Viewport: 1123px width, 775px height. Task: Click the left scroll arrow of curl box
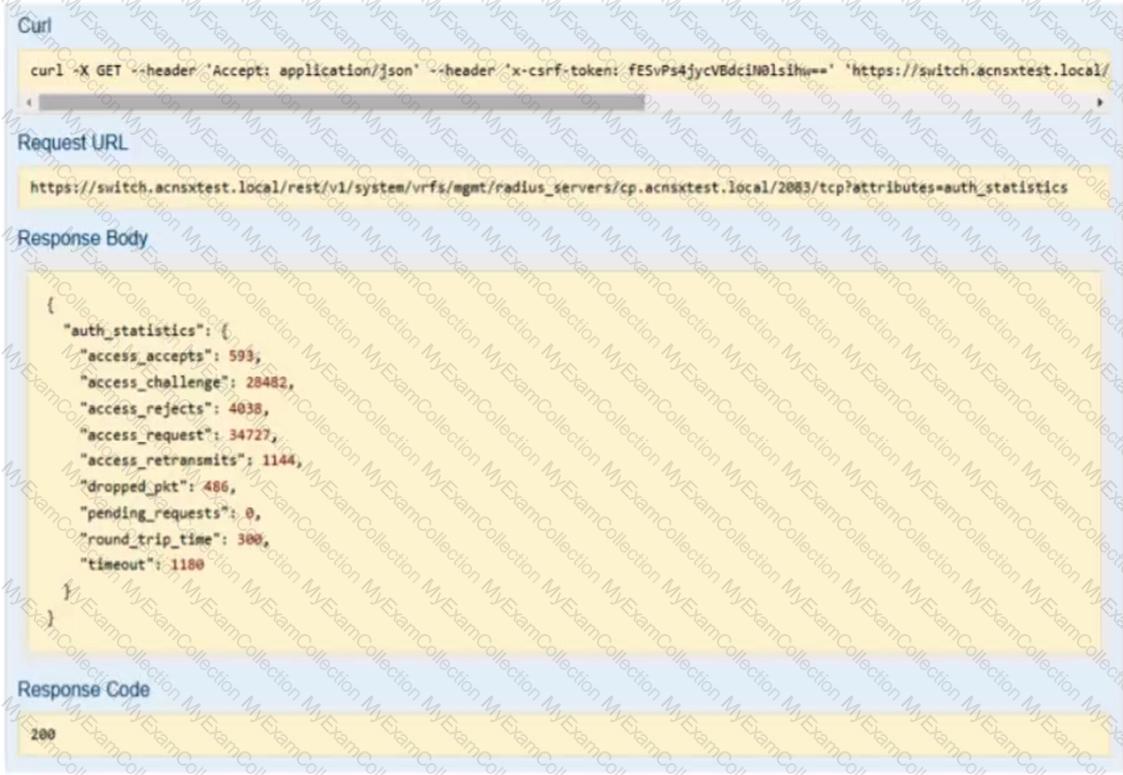point(29,102)
